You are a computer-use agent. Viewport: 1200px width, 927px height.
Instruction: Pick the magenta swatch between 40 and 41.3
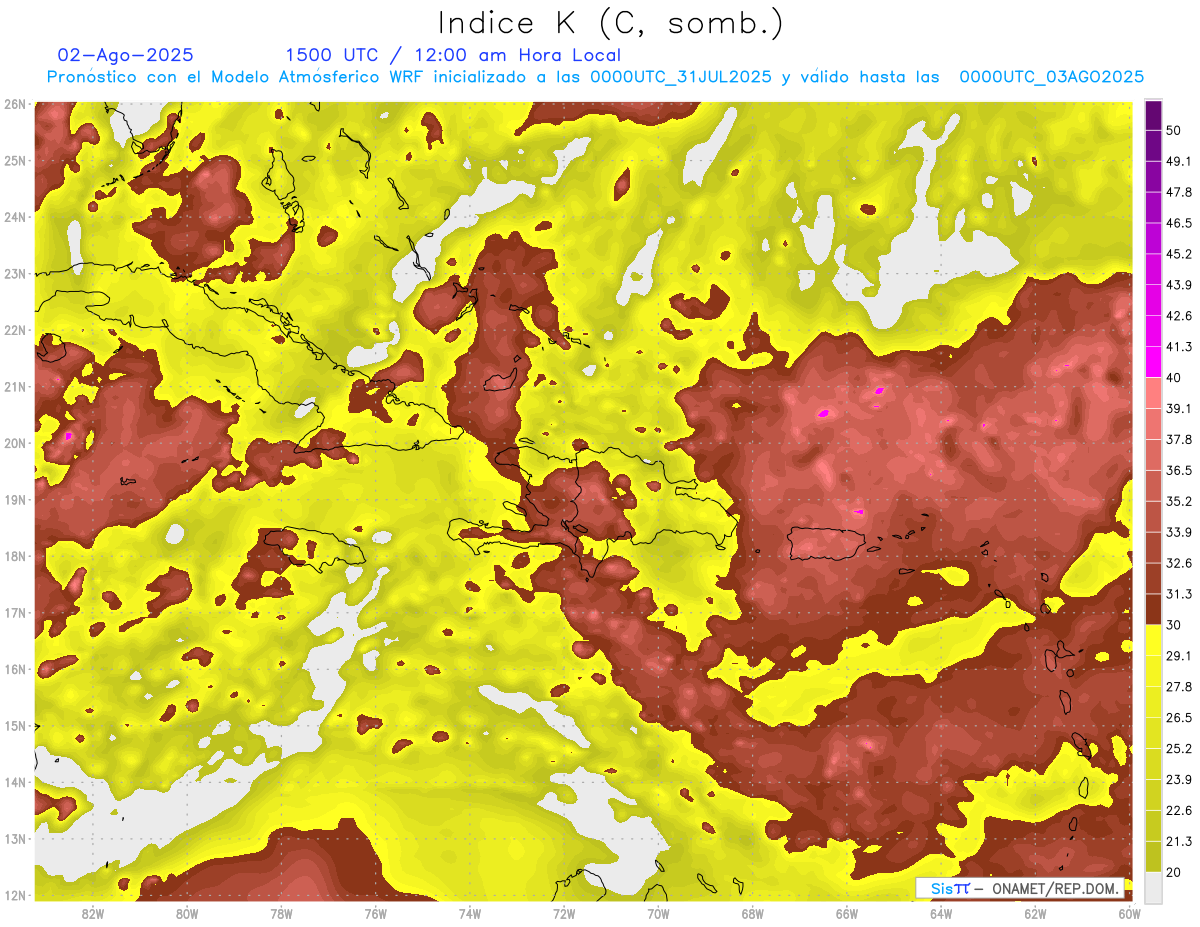[1153, 362]
